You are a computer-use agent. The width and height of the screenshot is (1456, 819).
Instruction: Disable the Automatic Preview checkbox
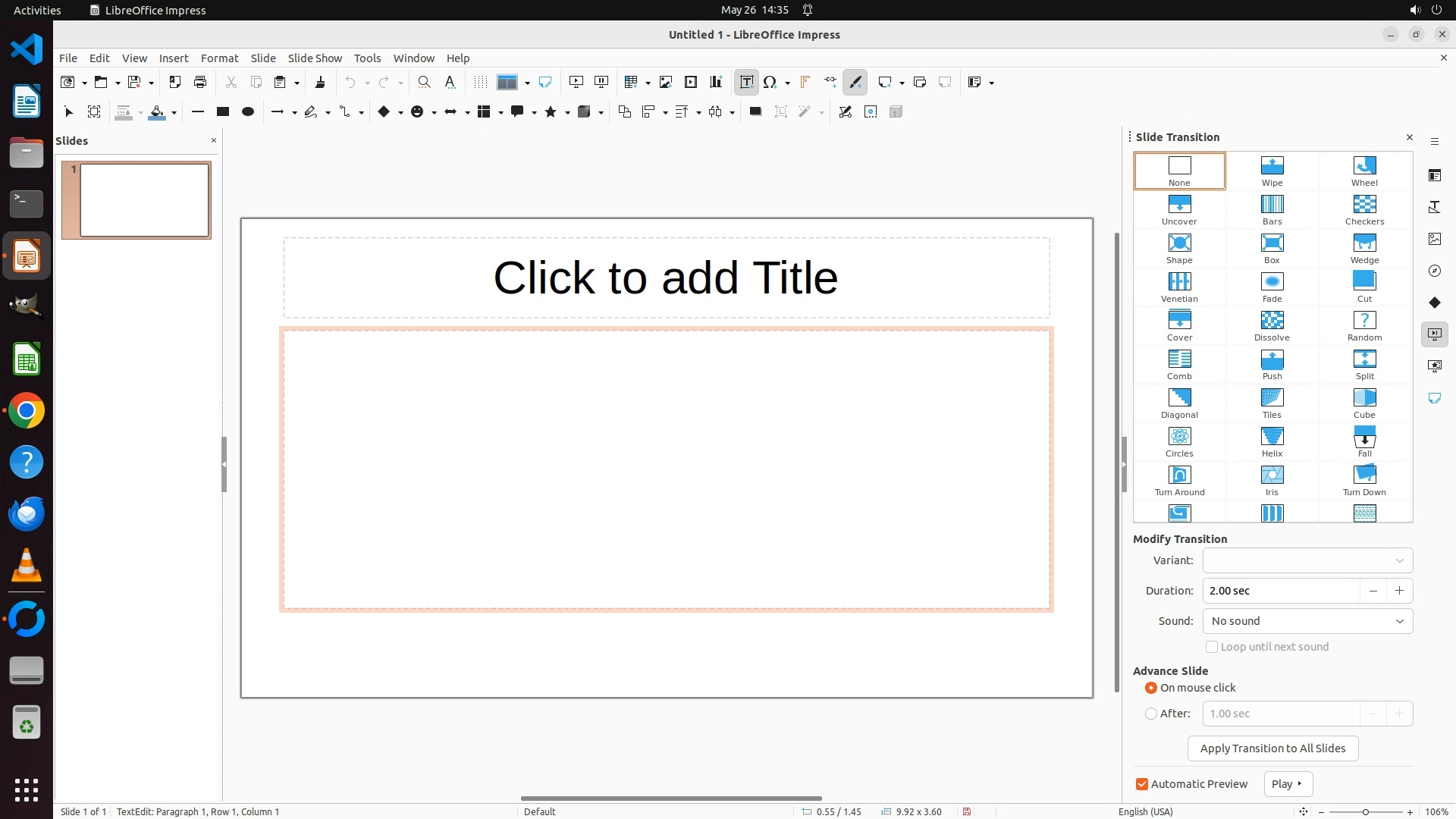[1141, 784]
